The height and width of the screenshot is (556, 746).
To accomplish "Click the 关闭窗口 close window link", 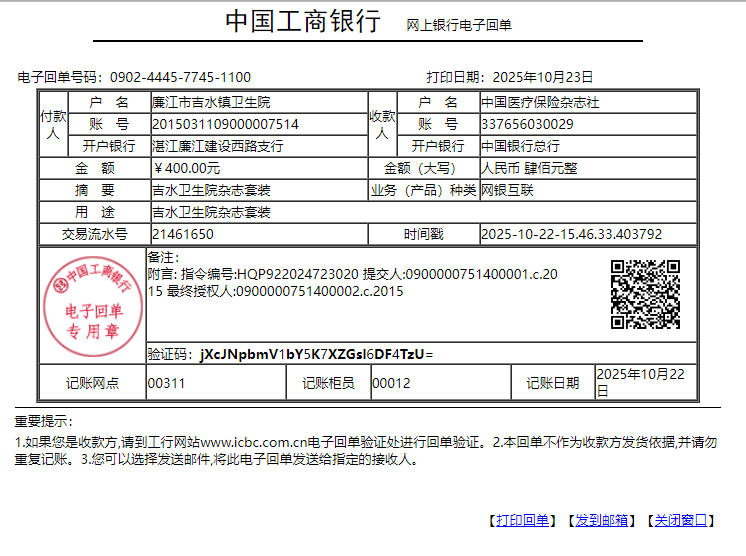I will 680,520.
